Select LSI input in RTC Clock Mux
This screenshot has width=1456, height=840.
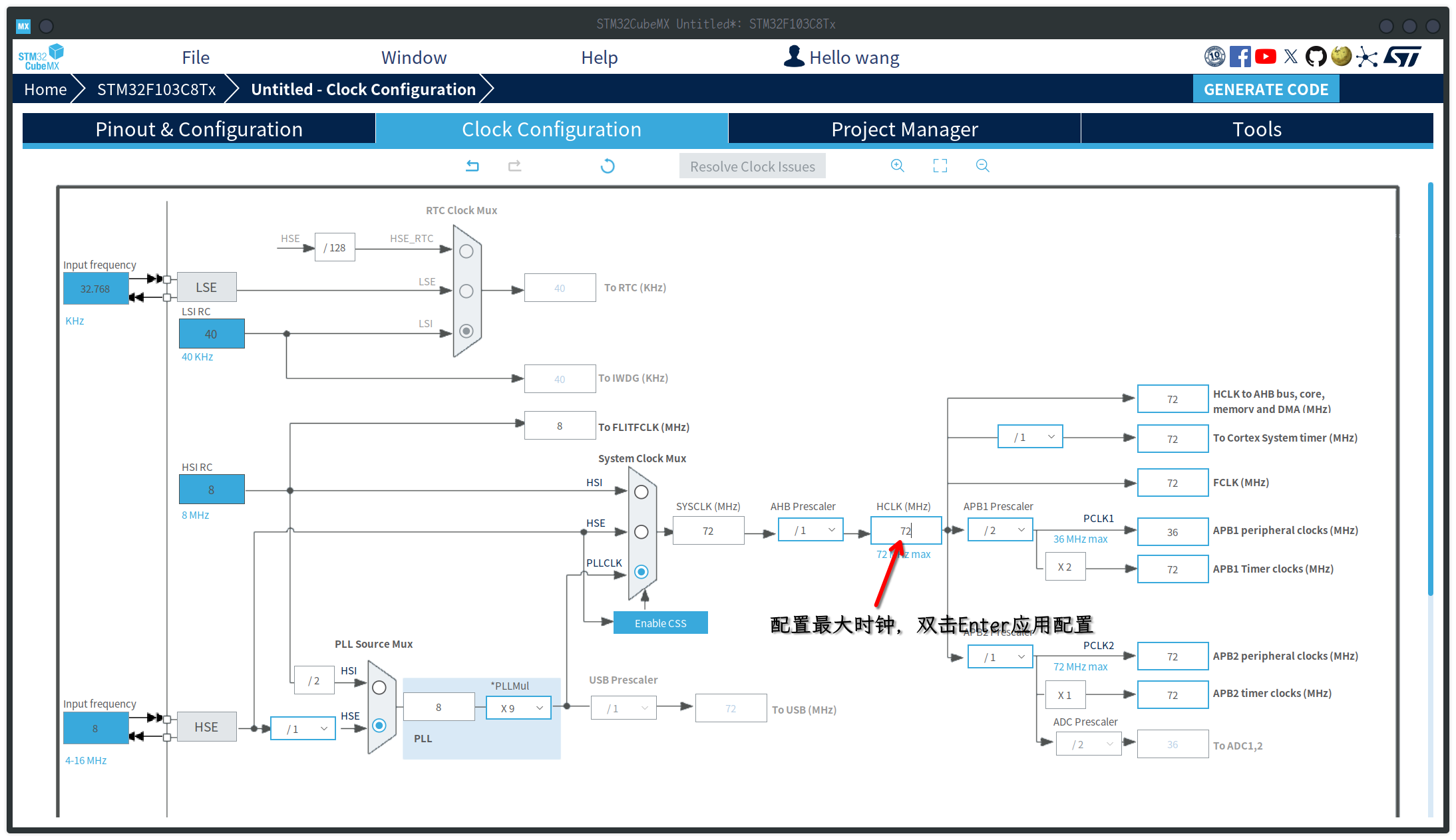(x=466, y=331)
